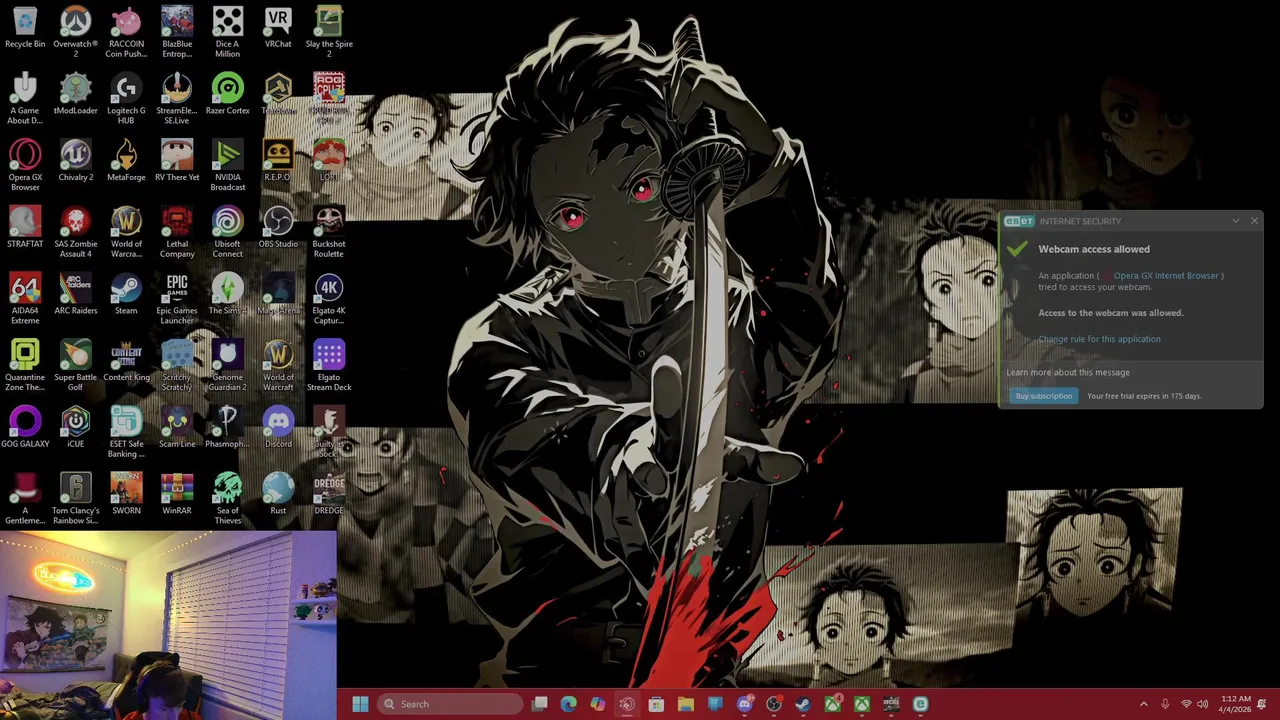The height and width of the screenshot is (720, 1280).
Task: Open the Logitech G HUB shortcut
Action: 126,99
